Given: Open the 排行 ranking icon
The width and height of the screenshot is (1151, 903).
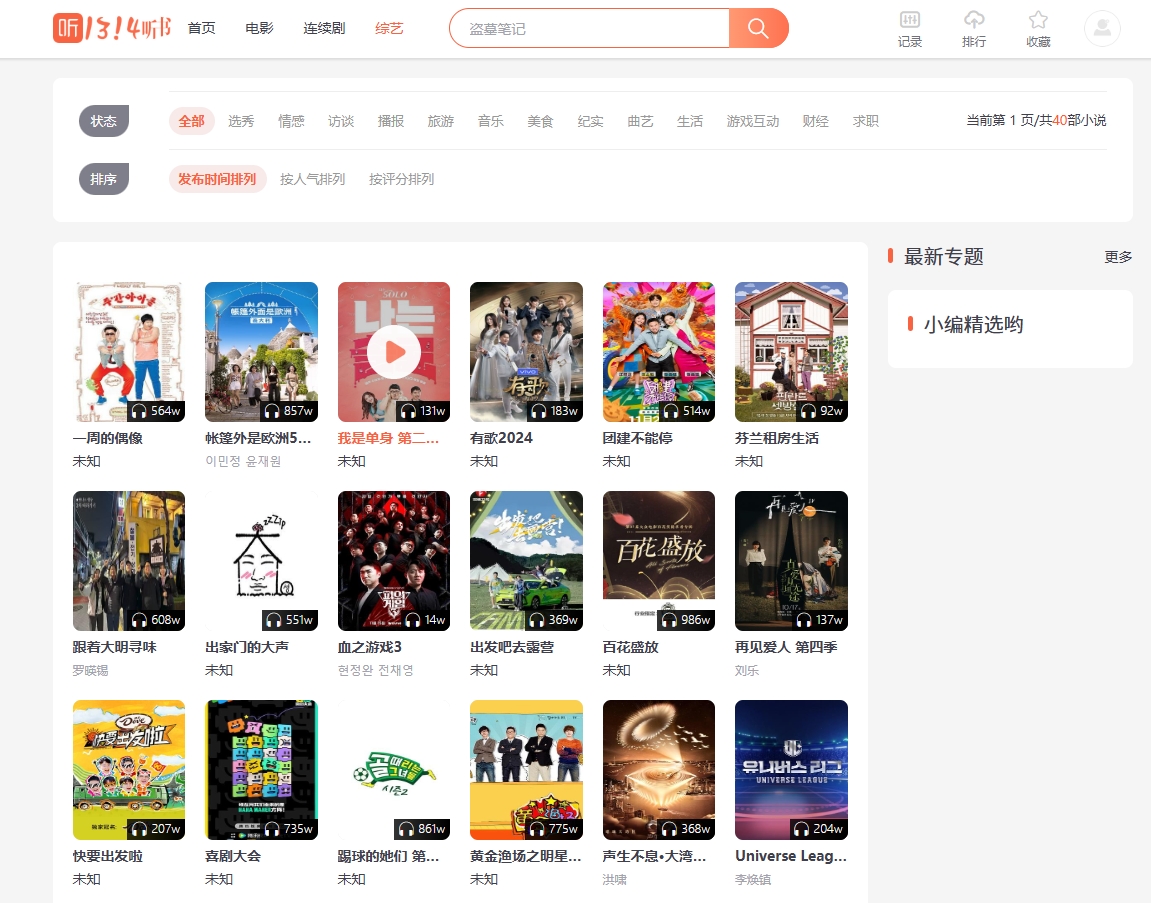Looking at the screenshot, I should point(974,29).
